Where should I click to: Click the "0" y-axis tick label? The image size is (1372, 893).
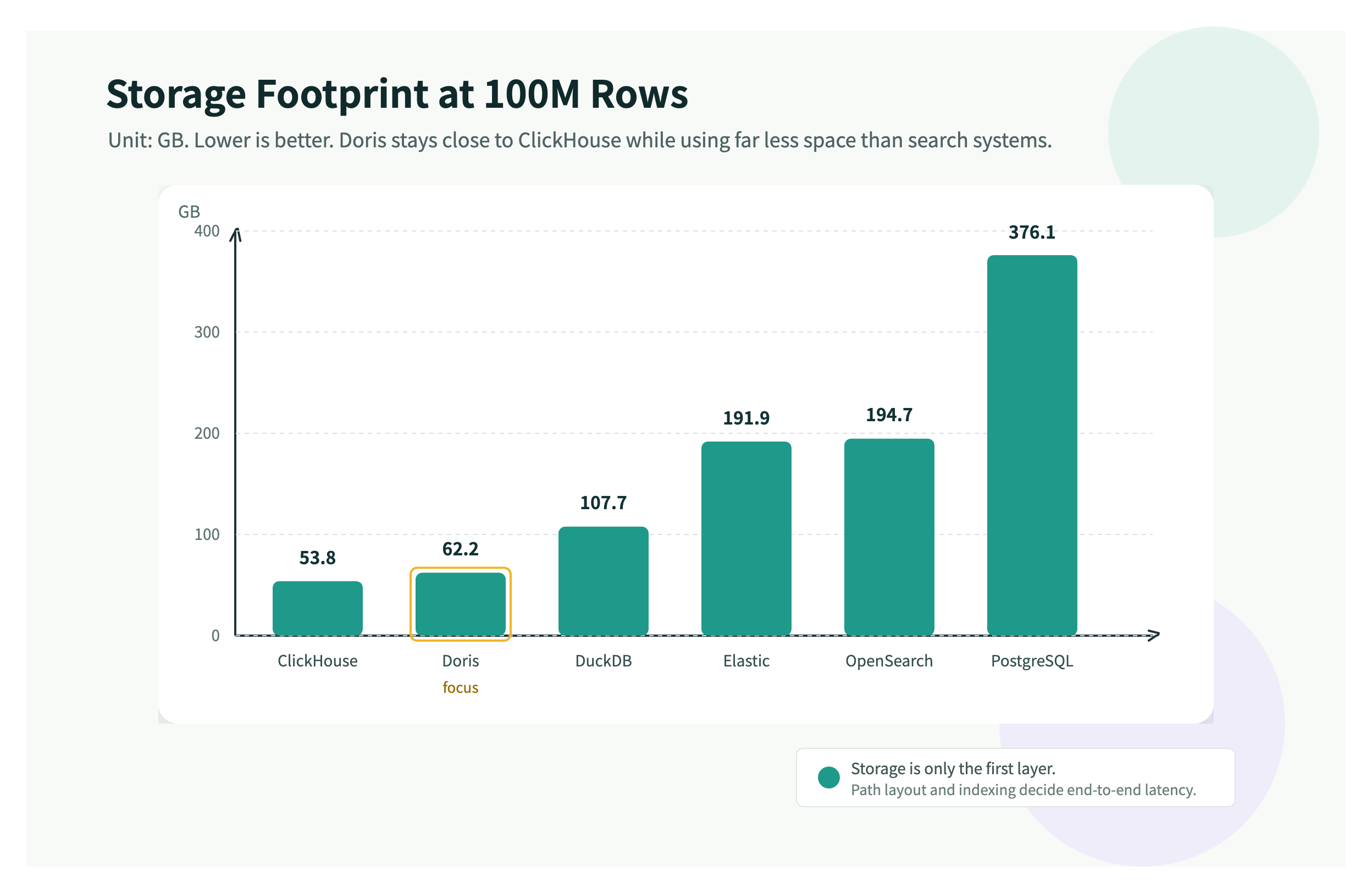(x=215, y=635)
